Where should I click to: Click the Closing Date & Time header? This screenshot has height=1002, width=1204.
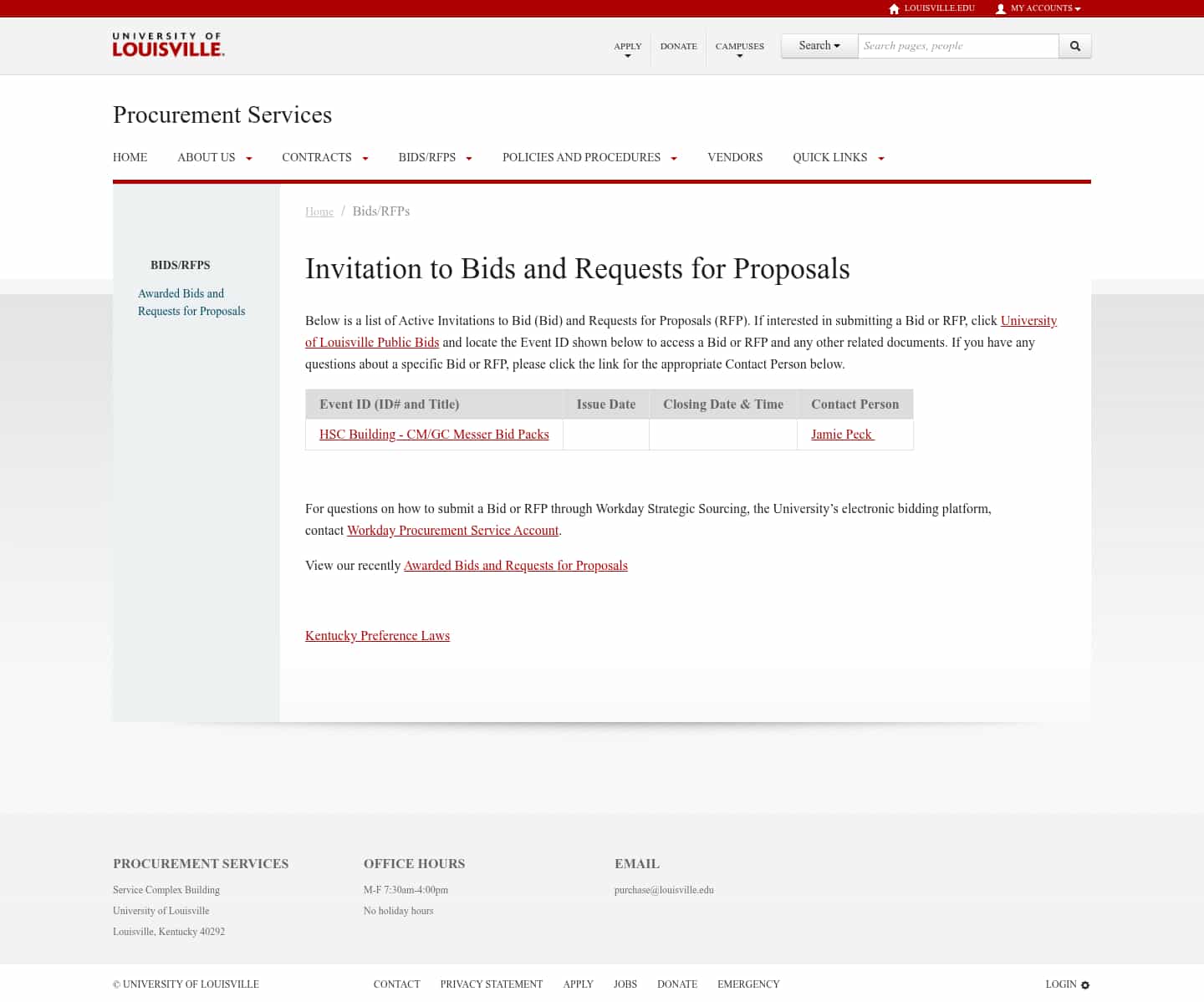tap(723, 404)
